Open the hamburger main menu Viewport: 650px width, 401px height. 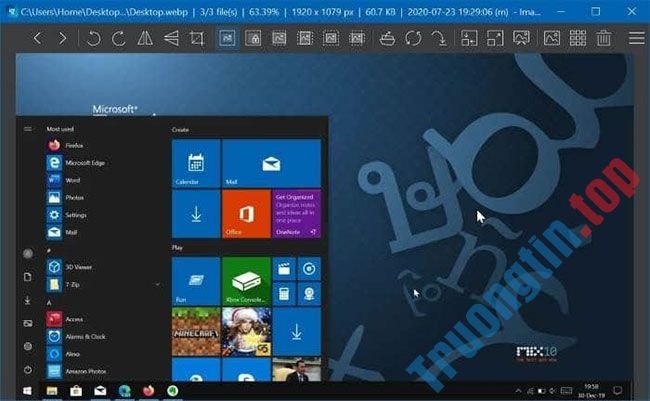pos(637,39)
